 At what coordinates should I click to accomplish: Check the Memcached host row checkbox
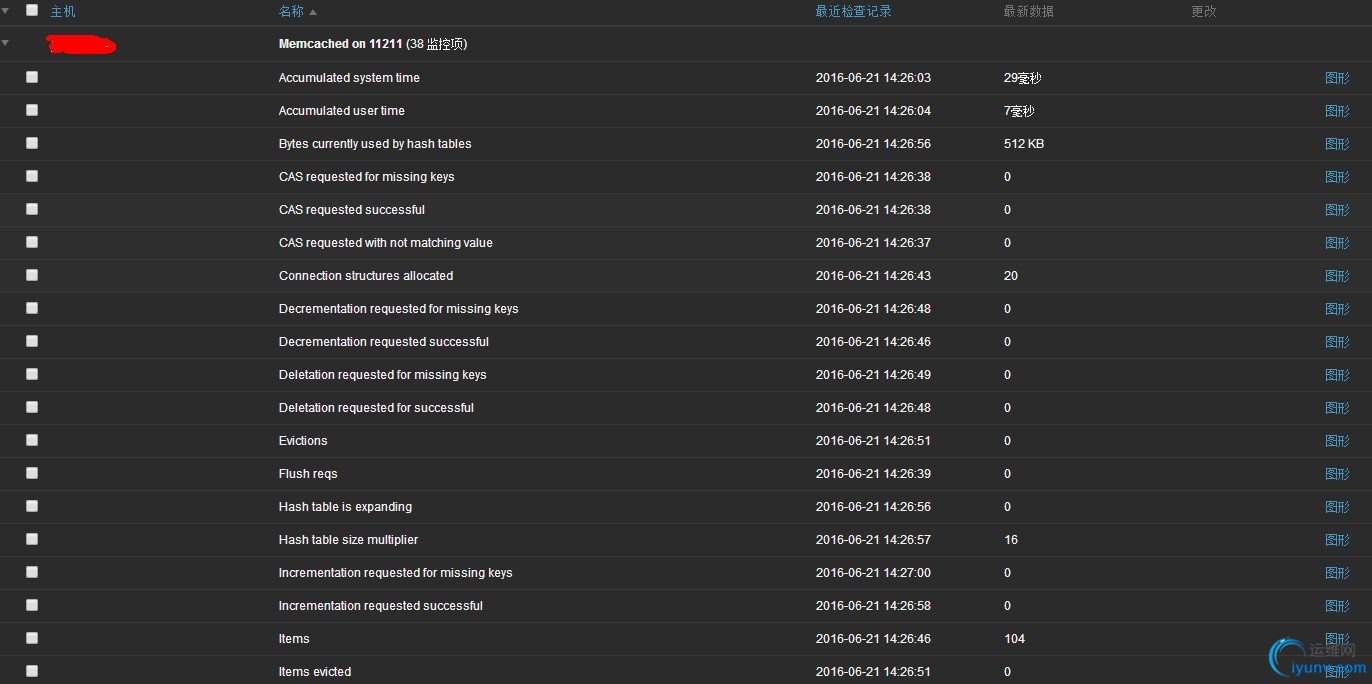pyautogui.click(x=31, y=43)
